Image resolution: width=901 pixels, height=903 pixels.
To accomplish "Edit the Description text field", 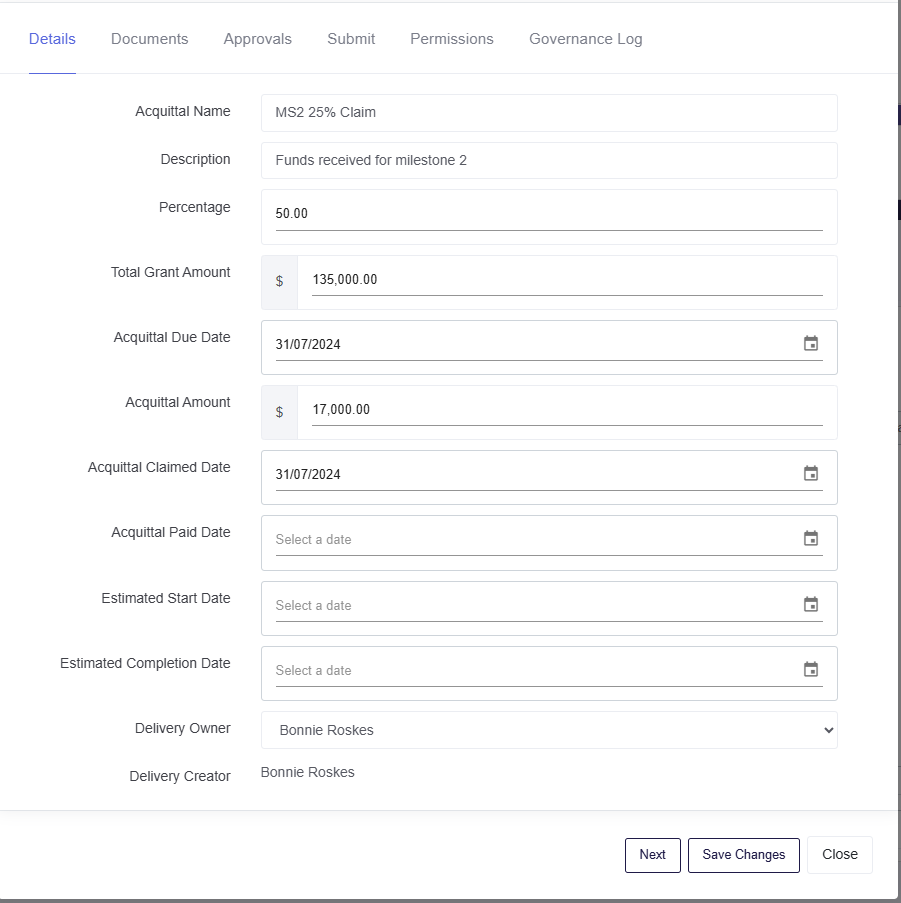I will click(549, 161).
